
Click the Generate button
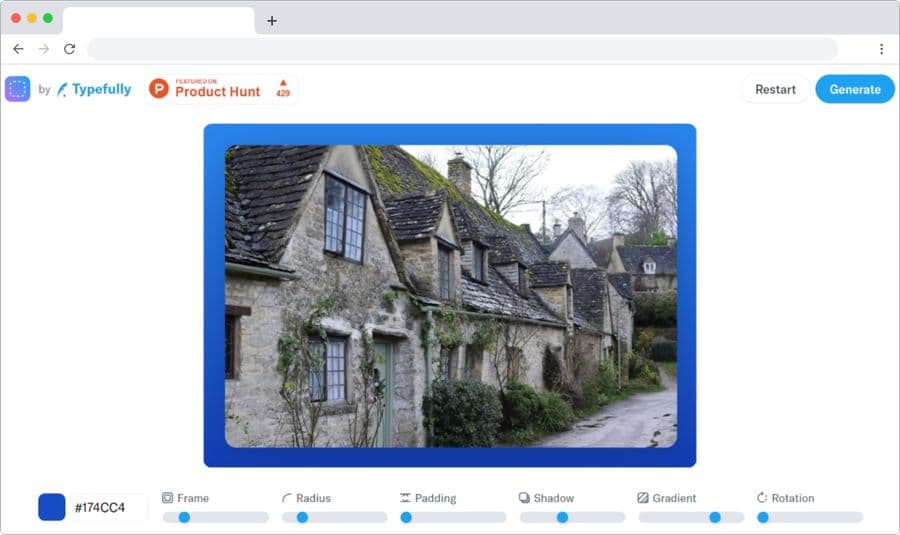click(855, 90)
